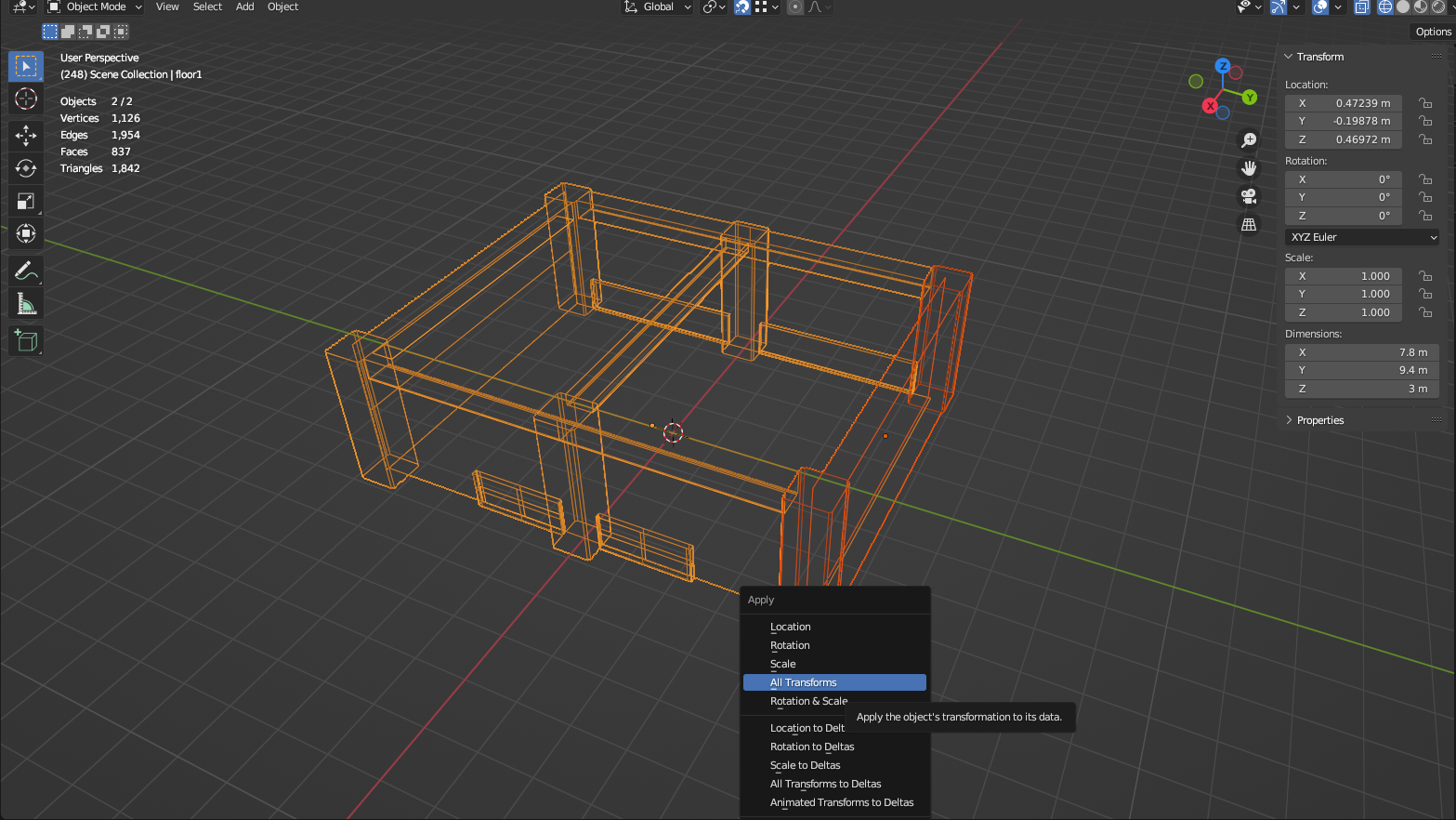Lock the Location Z value
The height and width of the screenshot is (820, 1456).
(x=1425, y=139)
